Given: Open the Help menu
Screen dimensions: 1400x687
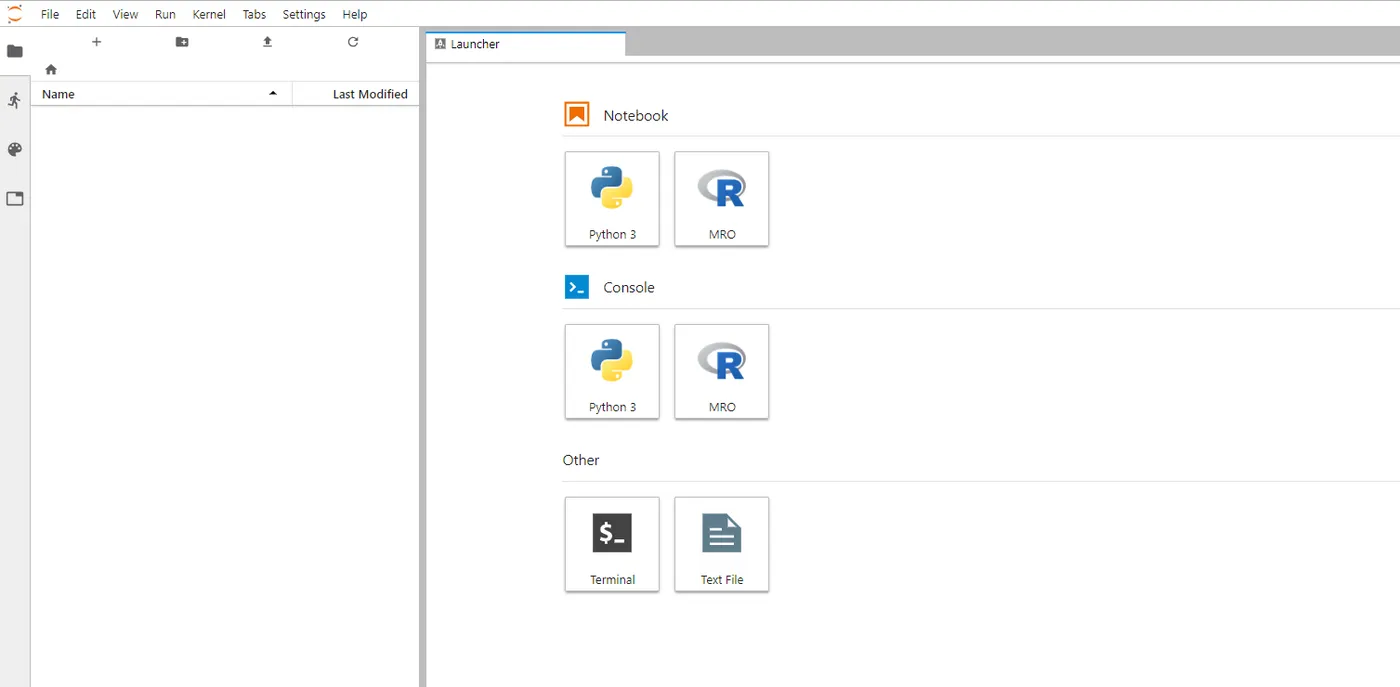Looking at the screenshot, I should [355, 14].
